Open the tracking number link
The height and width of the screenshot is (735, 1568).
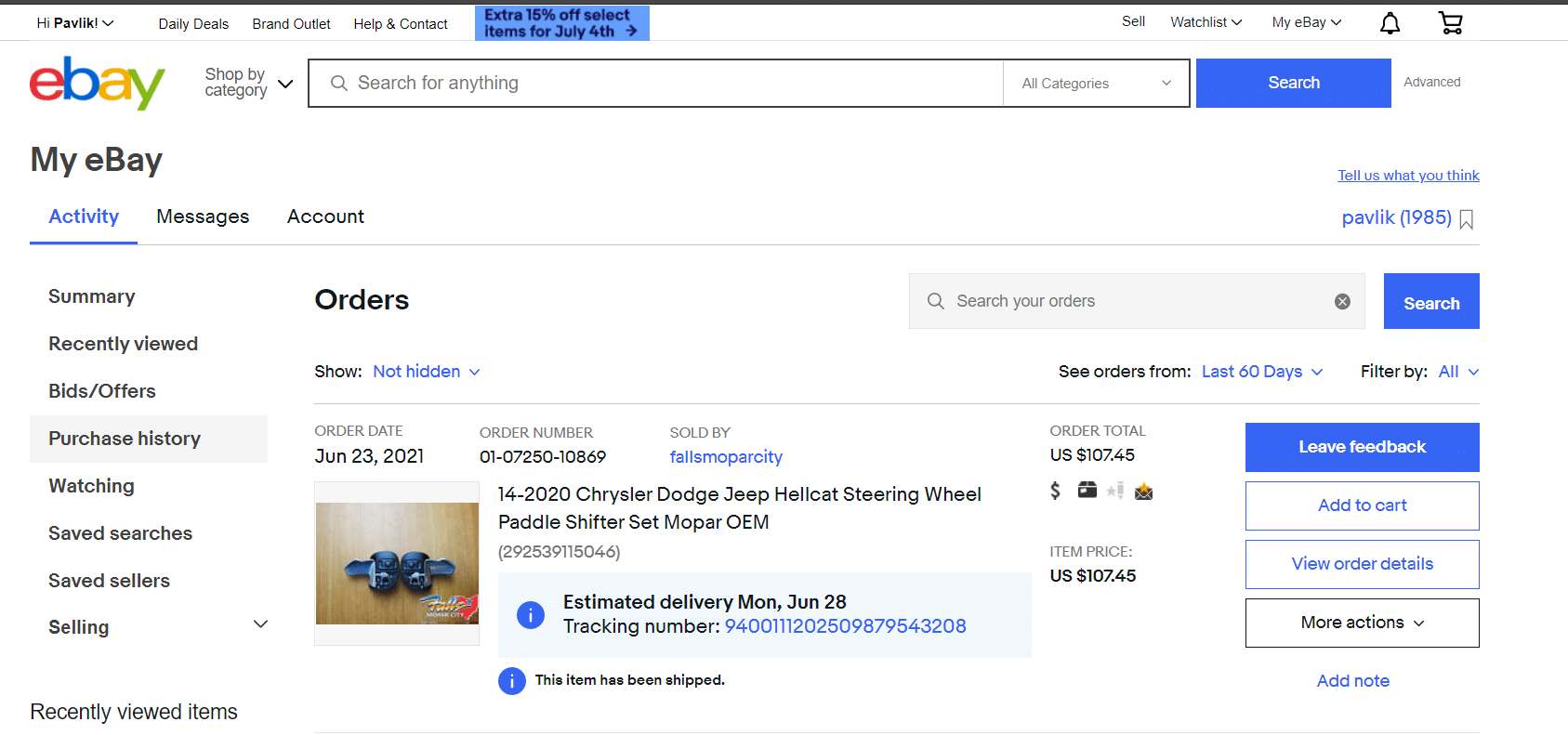846,626
